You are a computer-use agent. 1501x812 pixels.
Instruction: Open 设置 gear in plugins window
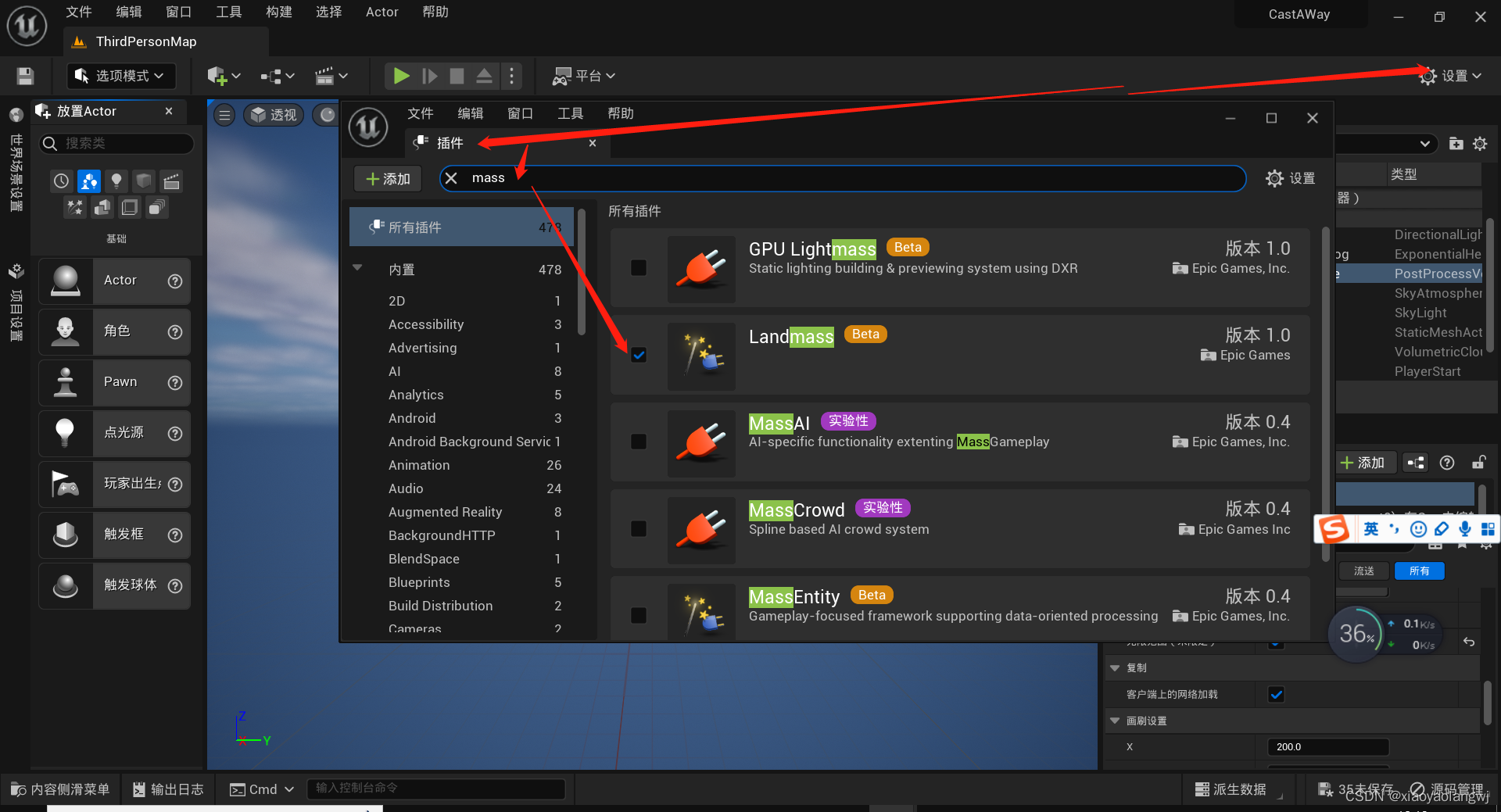[1290, 178]
